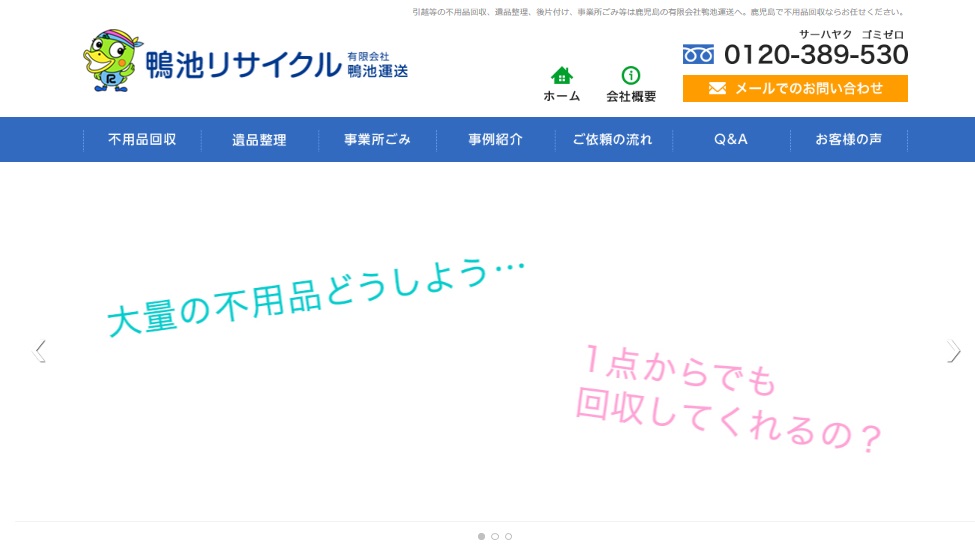This screenshot has height=544, width=975.
Task: Open the 事業所ごみ menu item
Action: (377, 140)
